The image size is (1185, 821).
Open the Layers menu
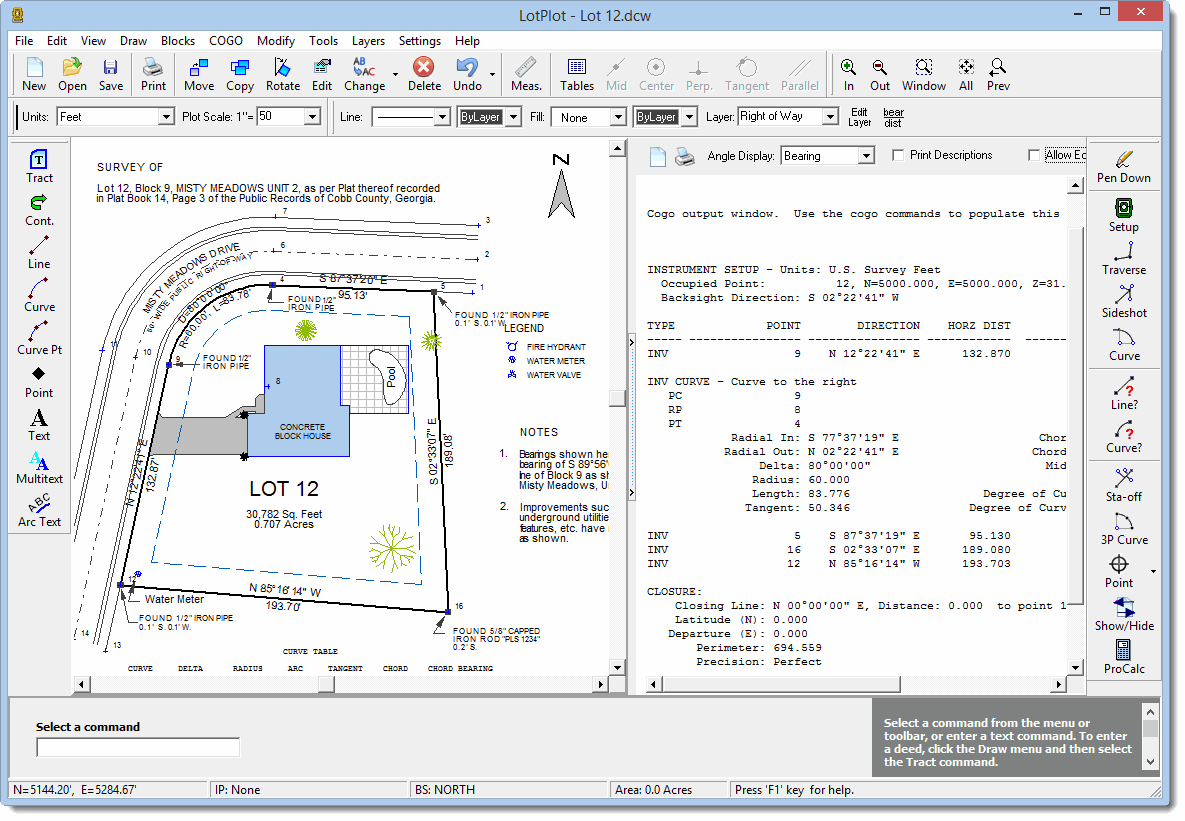pos(368,41)
